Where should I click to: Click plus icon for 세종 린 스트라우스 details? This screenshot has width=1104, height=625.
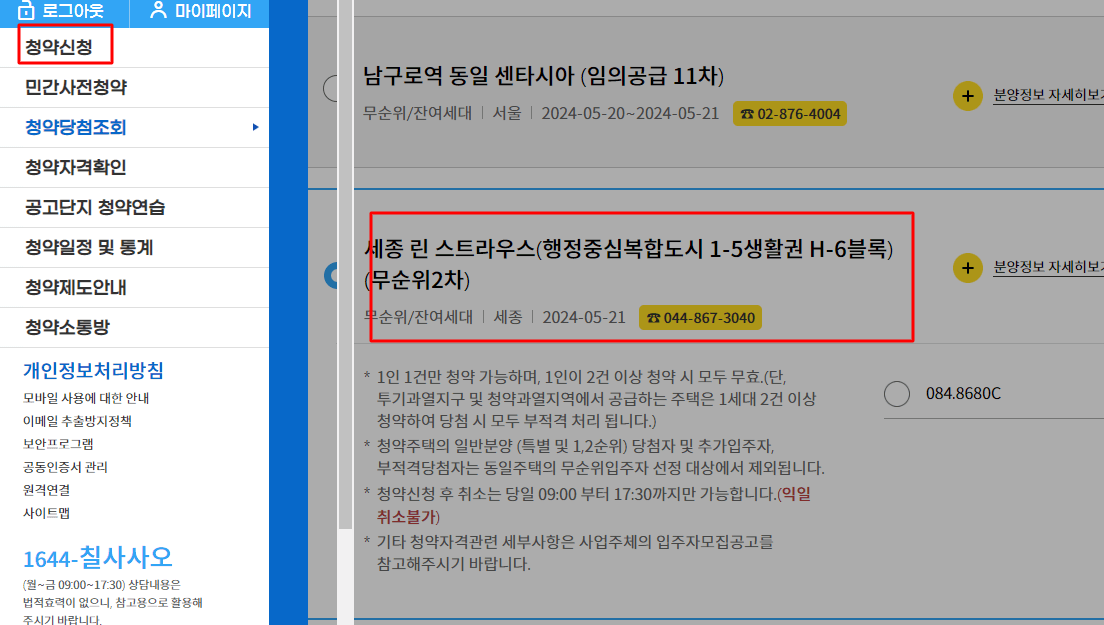click(968, 268)
